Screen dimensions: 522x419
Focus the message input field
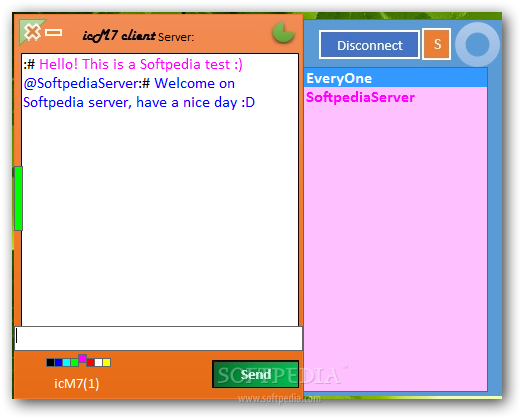[x=159, y=338]
